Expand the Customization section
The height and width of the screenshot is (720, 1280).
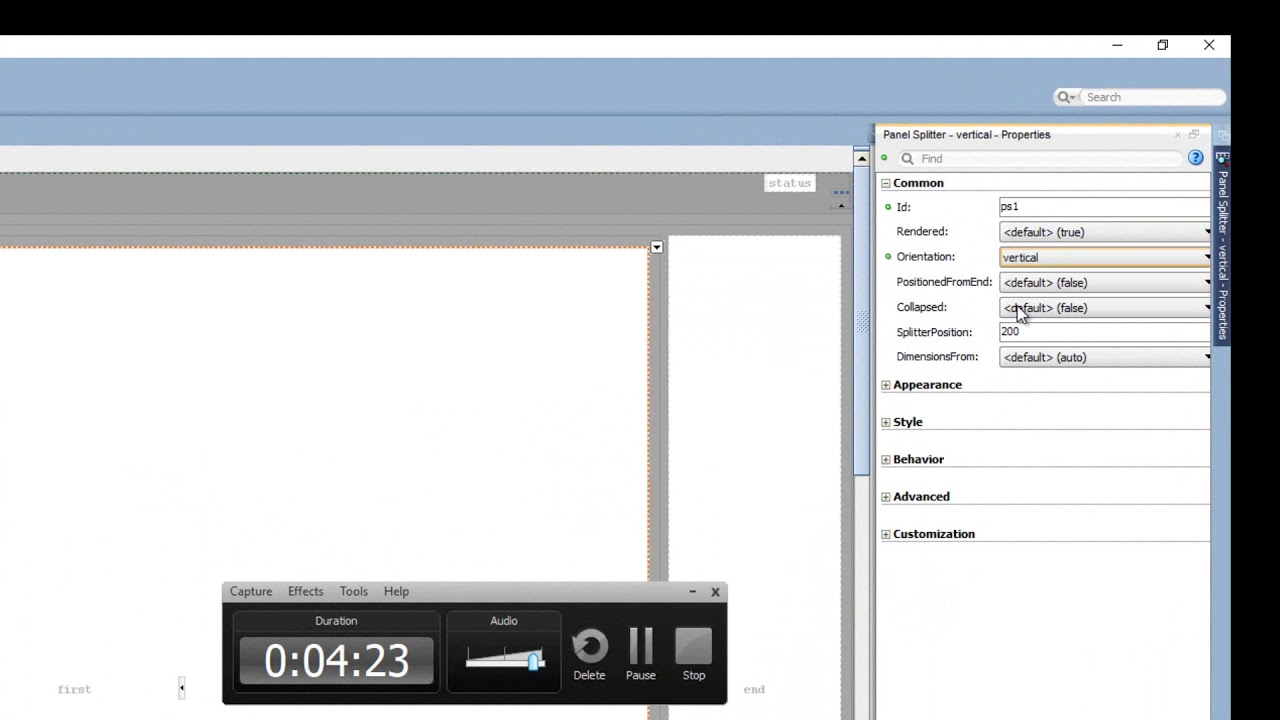tap(885, 534)
